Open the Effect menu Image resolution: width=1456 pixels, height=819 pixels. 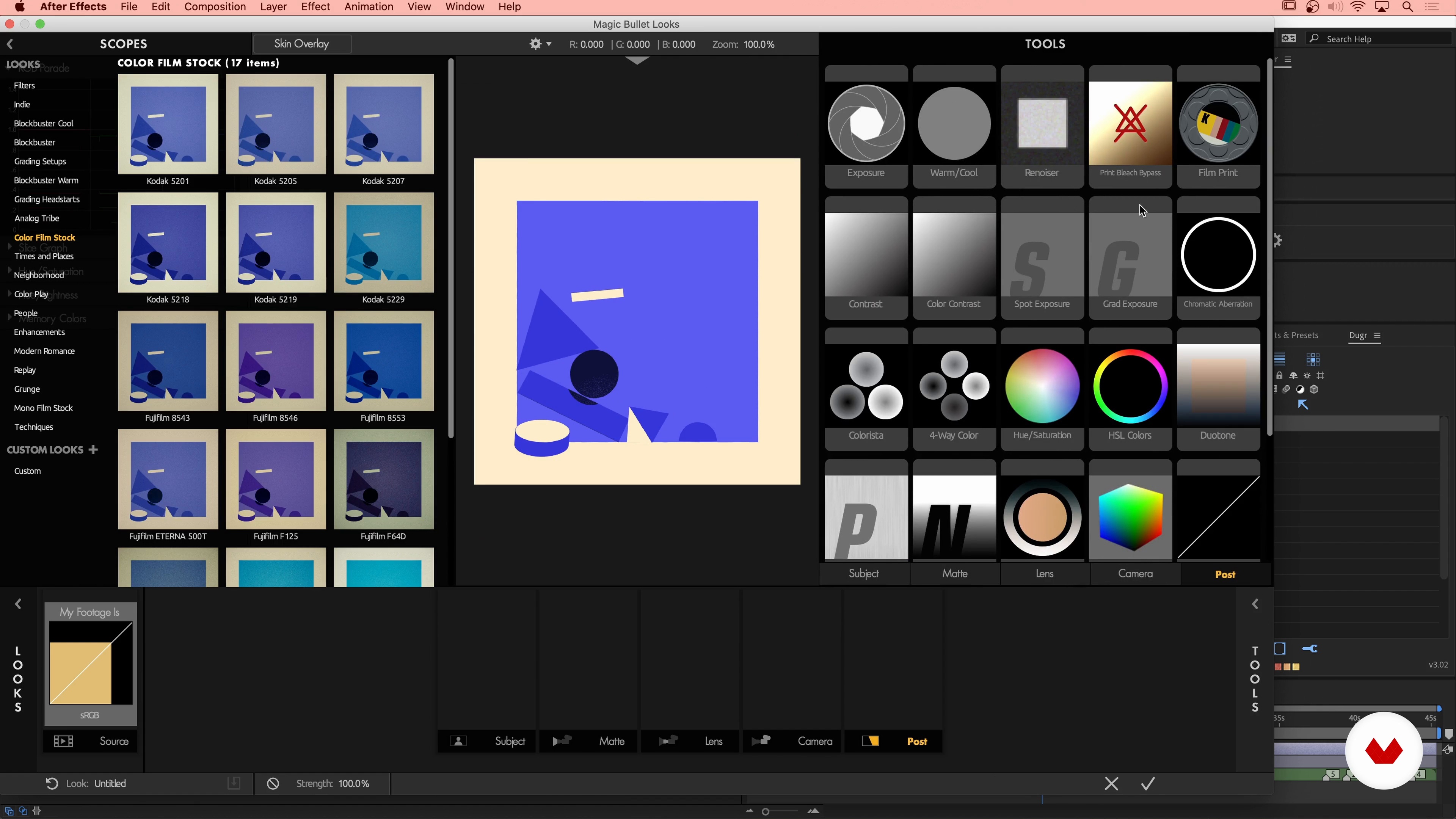coord(315,7)
